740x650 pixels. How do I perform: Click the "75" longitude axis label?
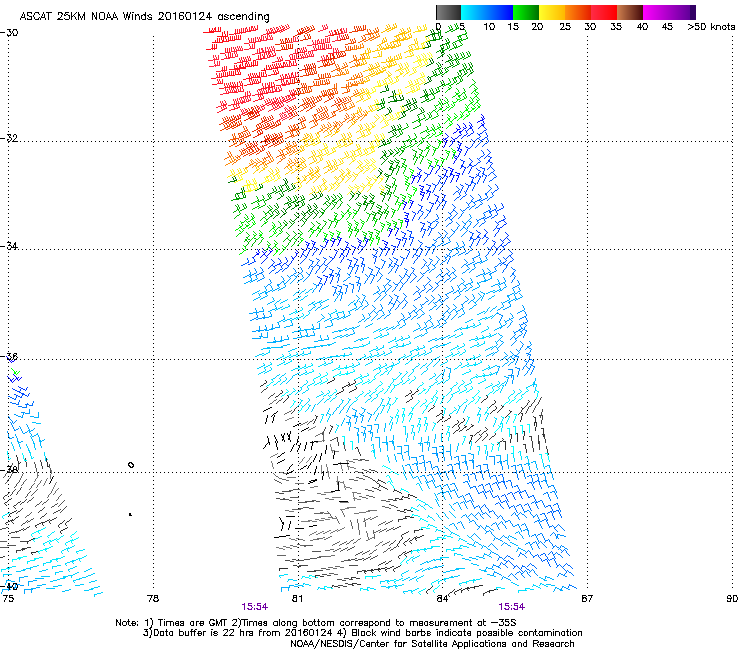[8, 599]
